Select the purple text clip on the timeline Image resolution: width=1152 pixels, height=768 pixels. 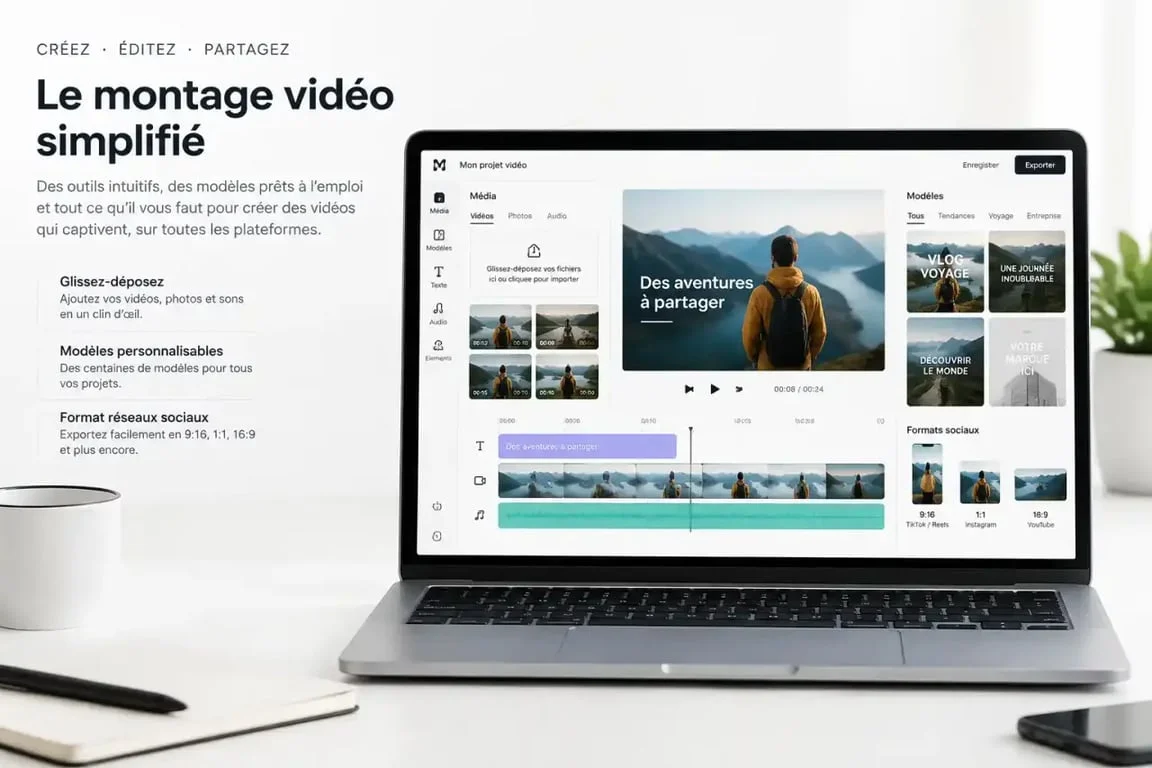coord(587,446)
